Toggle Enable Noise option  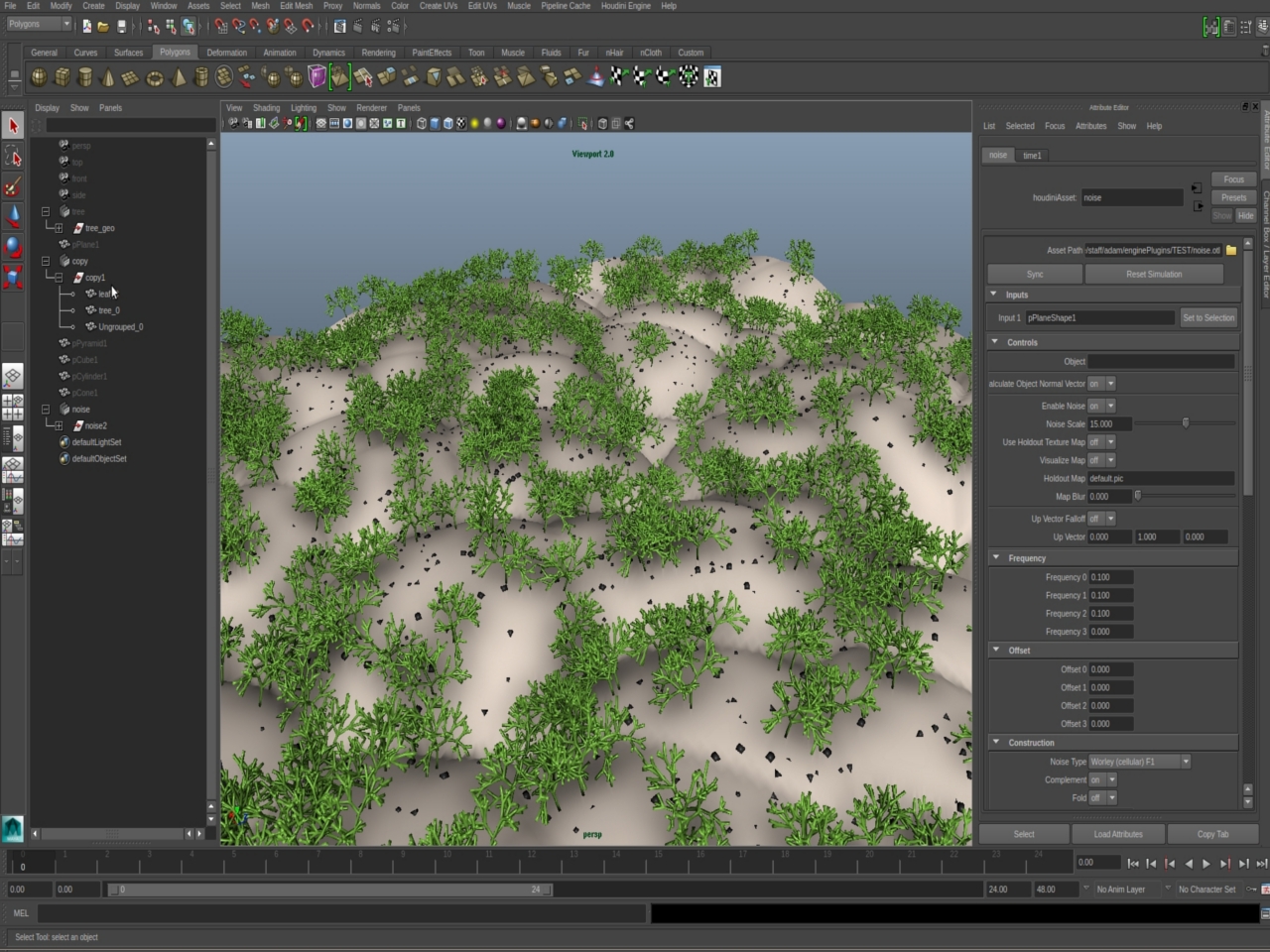(x=1101, y=406)
